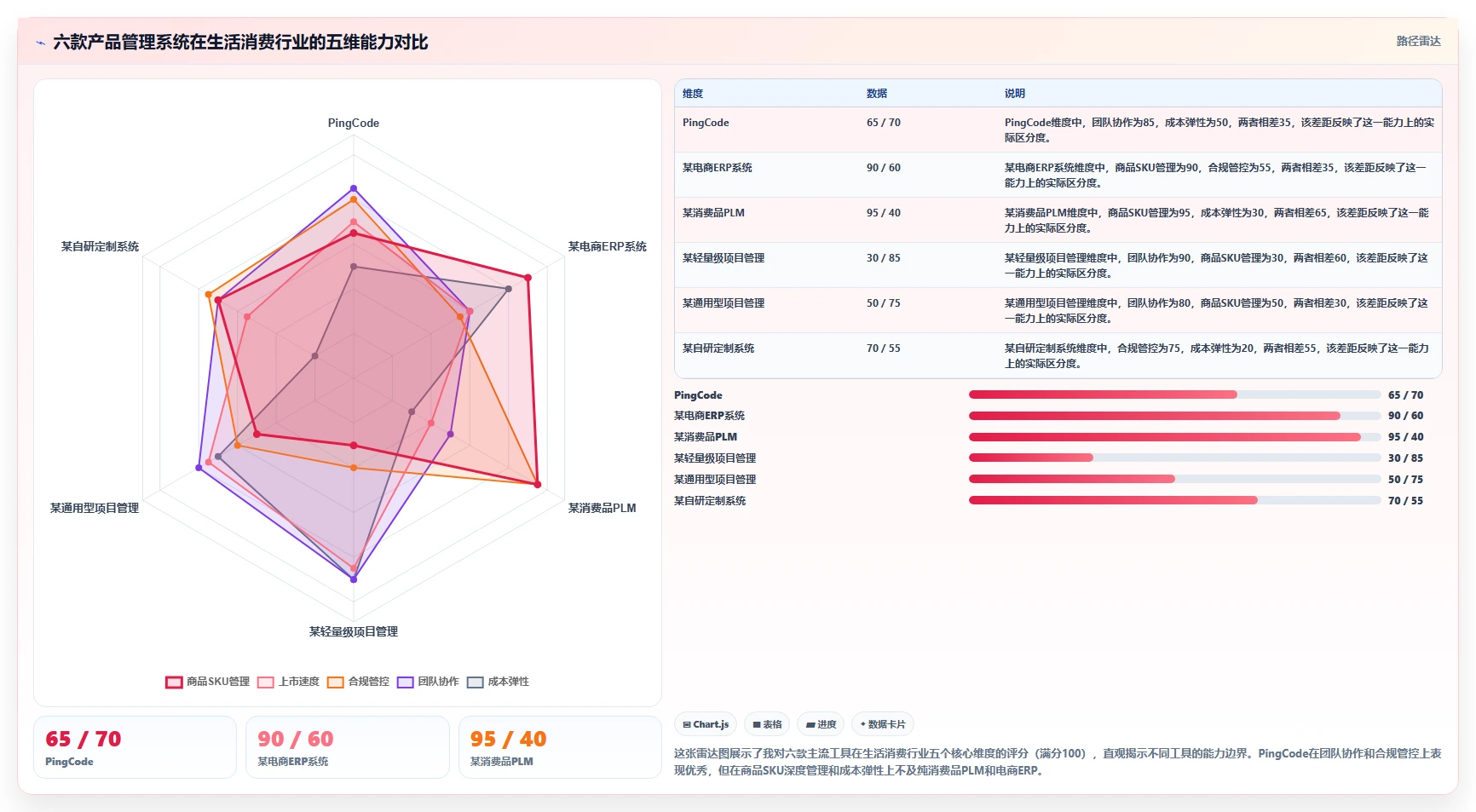Select the 六款产品管理系统 page title

pyautogui.click(x=240, y=42)
